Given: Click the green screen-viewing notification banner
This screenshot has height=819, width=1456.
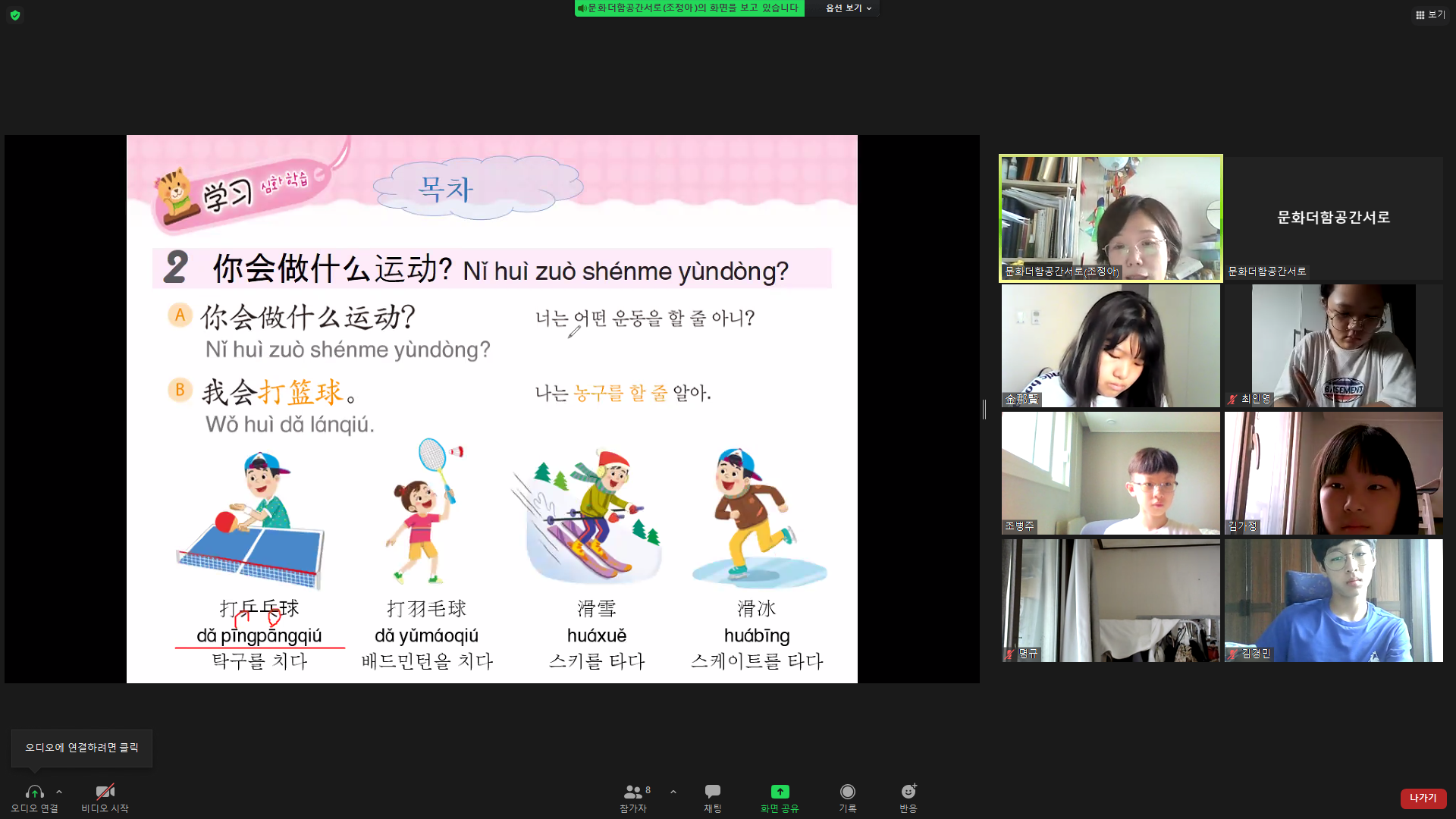Looking at the screenshot, I should pyautogui.click(x=689, y=8).
